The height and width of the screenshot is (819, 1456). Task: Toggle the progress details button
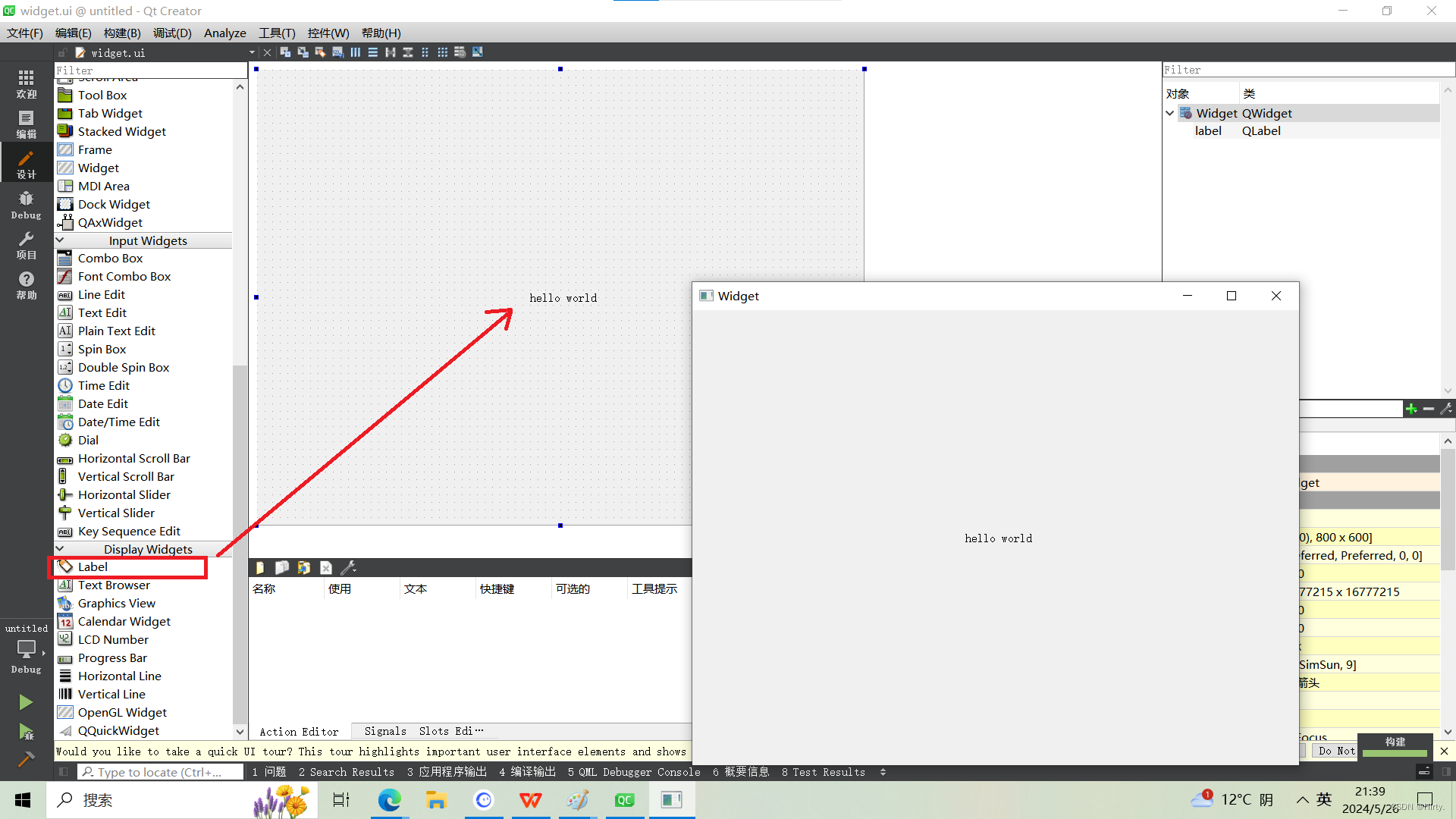(x=1423, y=772)
